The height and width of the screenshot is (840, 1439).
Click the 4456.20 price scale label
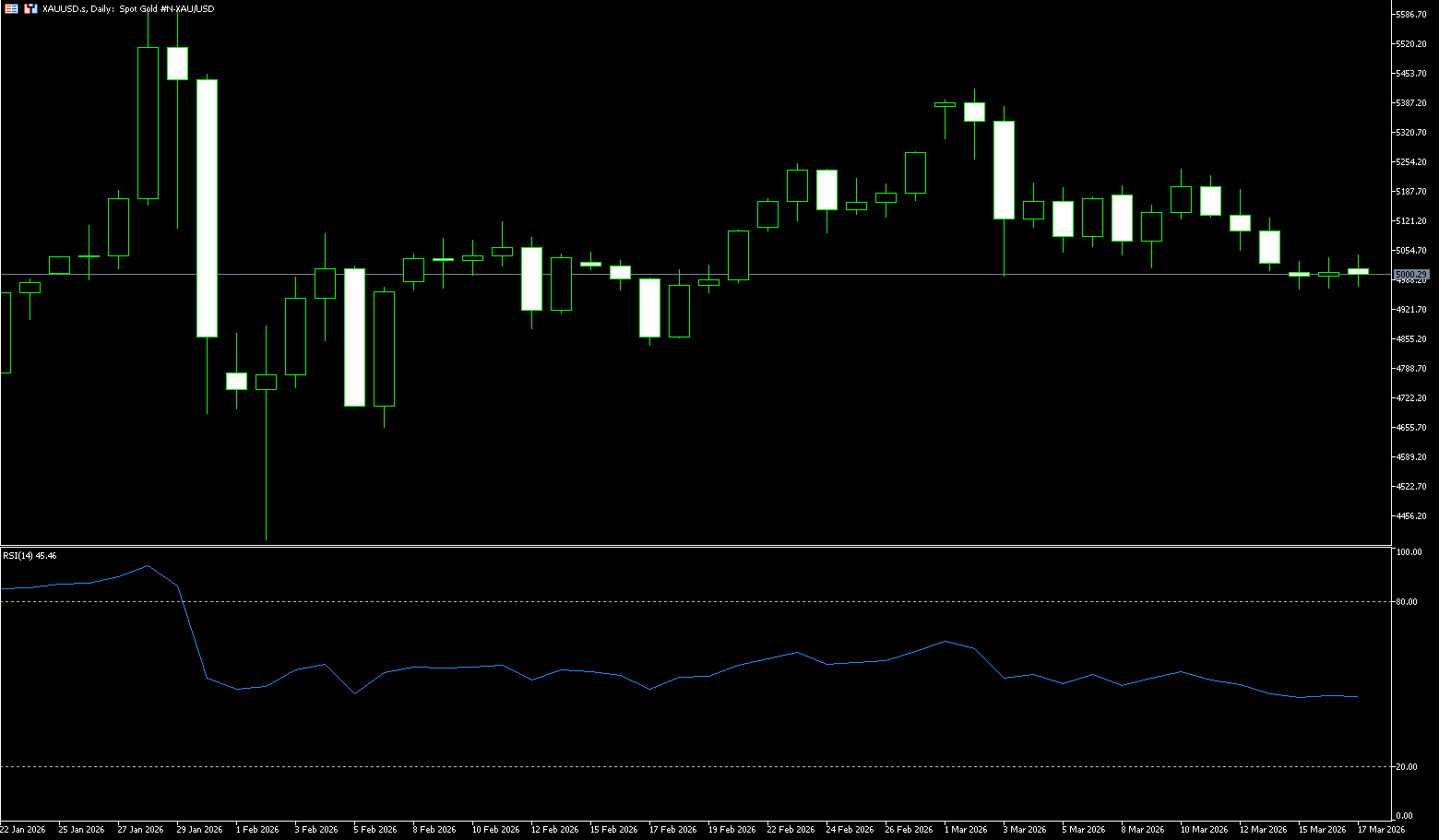tap(1411, 516)
